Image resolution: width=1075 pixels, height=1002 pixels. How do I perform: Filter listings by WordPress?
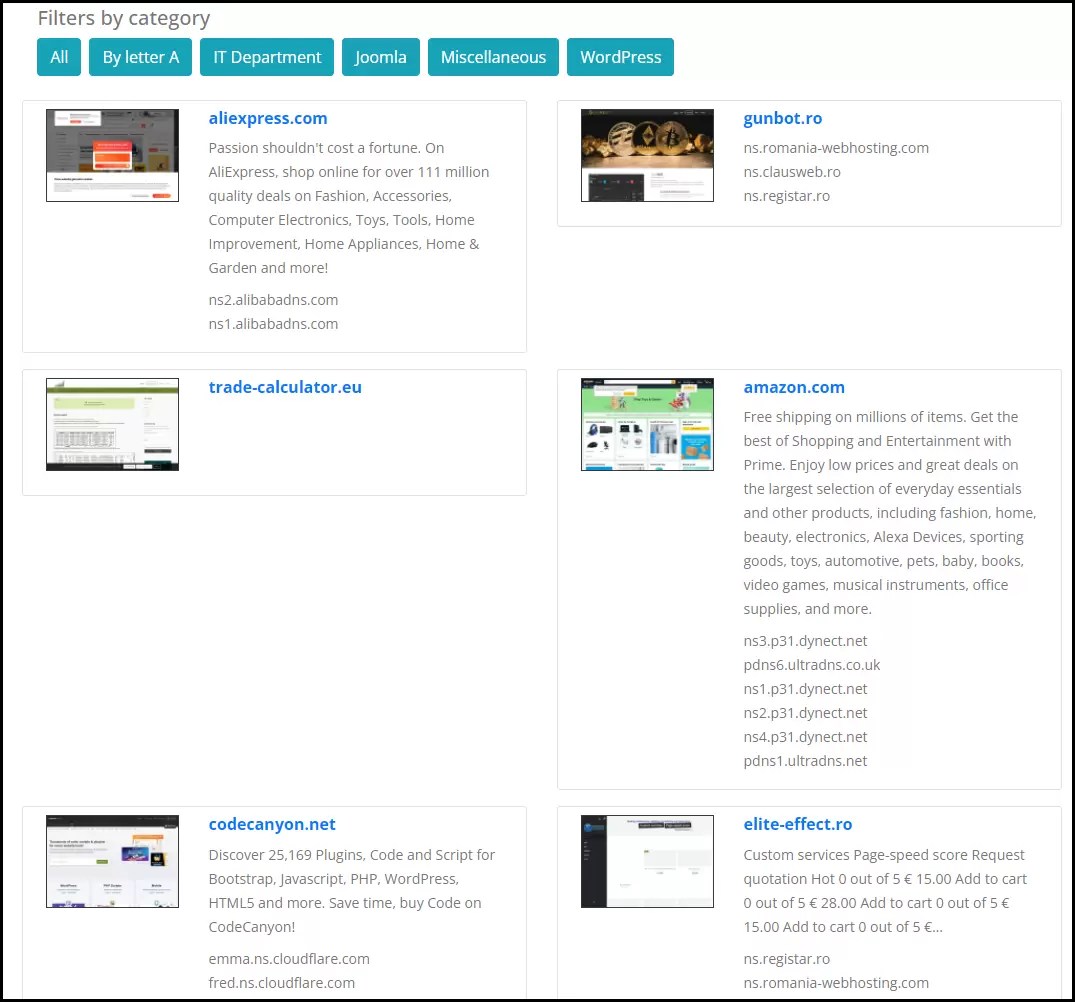pos(620,57)
